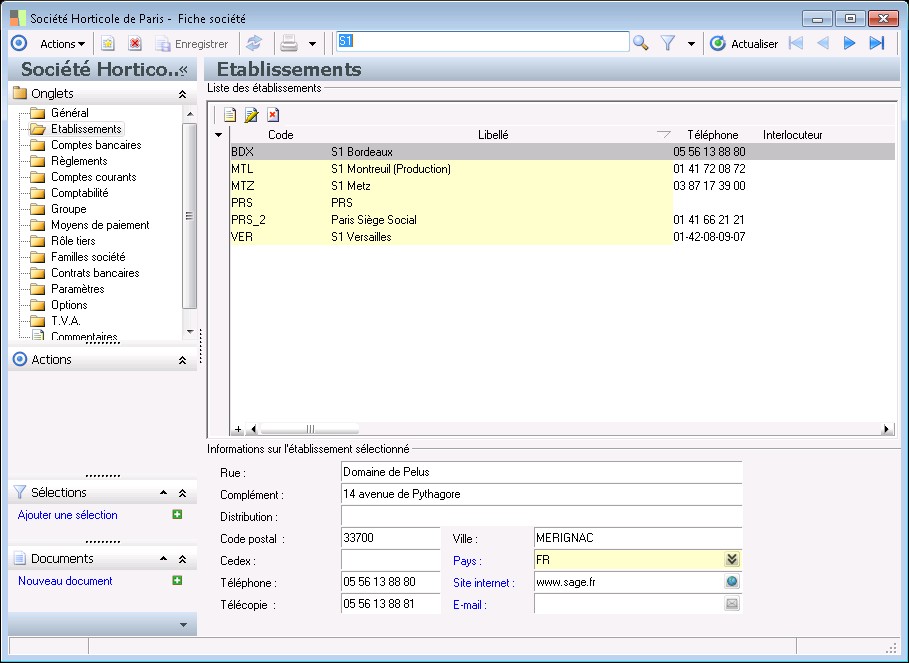Click green plus next to Nouveau document
Image resolution: width=909 pixels, height=663 pixels.
click(177, 580)
